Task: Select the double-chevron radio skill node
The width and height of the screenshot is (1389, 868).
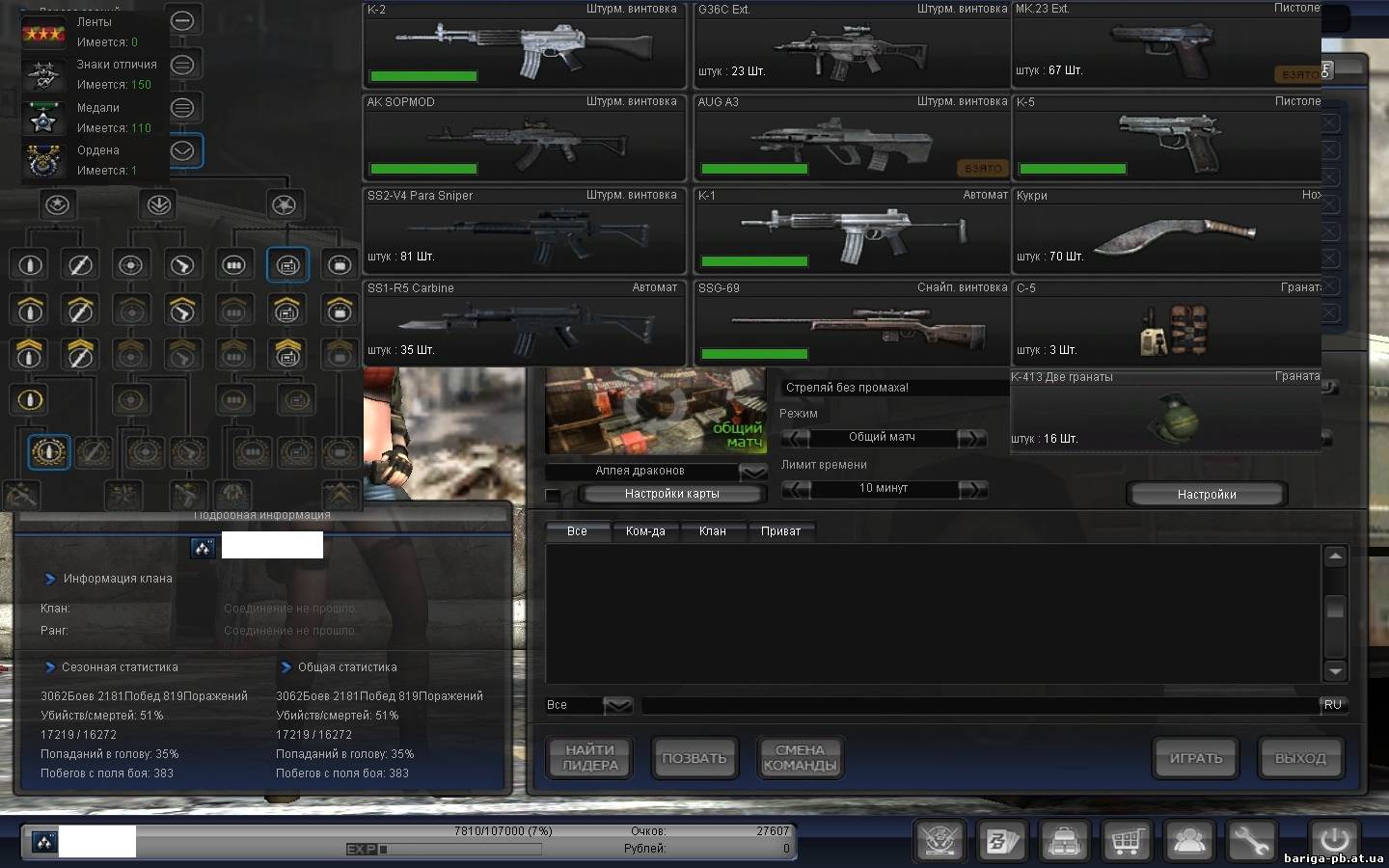Action: click(287, 354)
